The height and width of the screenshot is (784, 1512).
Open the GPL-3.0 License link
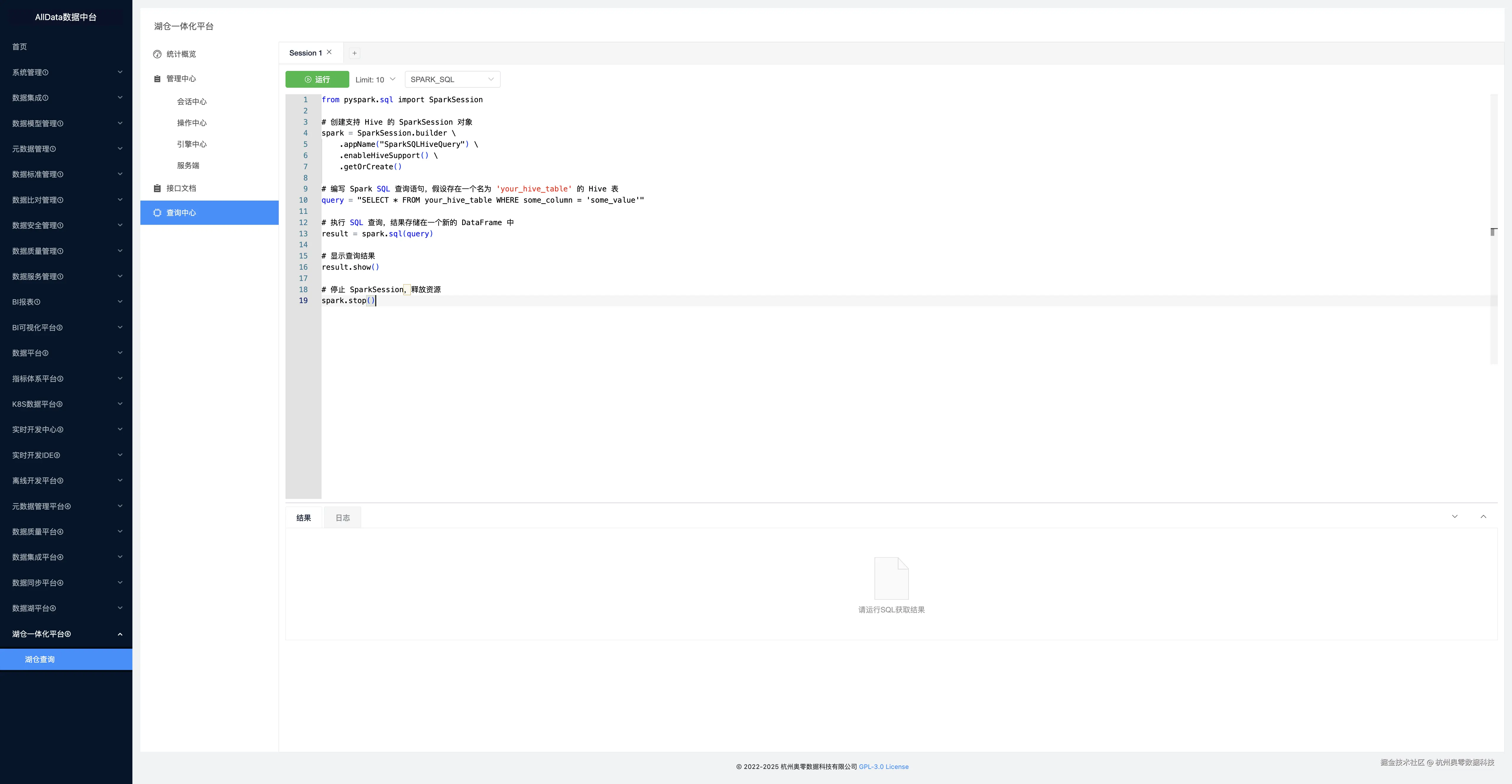tap(883, 766)
